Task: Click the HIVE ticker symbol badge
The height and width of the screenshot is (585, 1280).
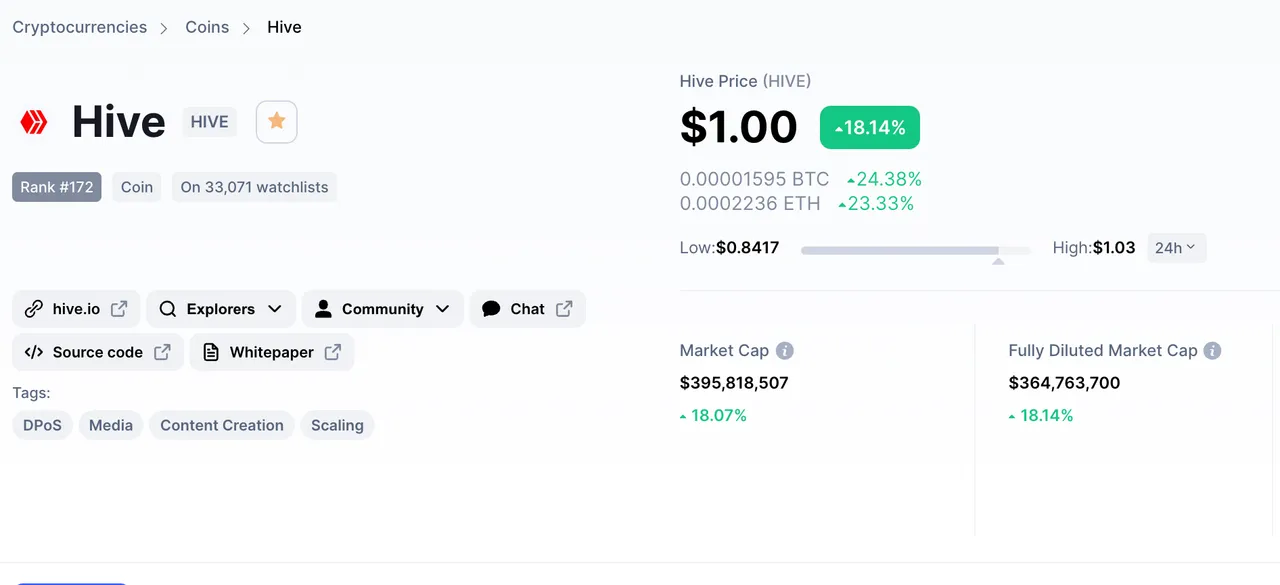Action: click(x=210, y=122)
